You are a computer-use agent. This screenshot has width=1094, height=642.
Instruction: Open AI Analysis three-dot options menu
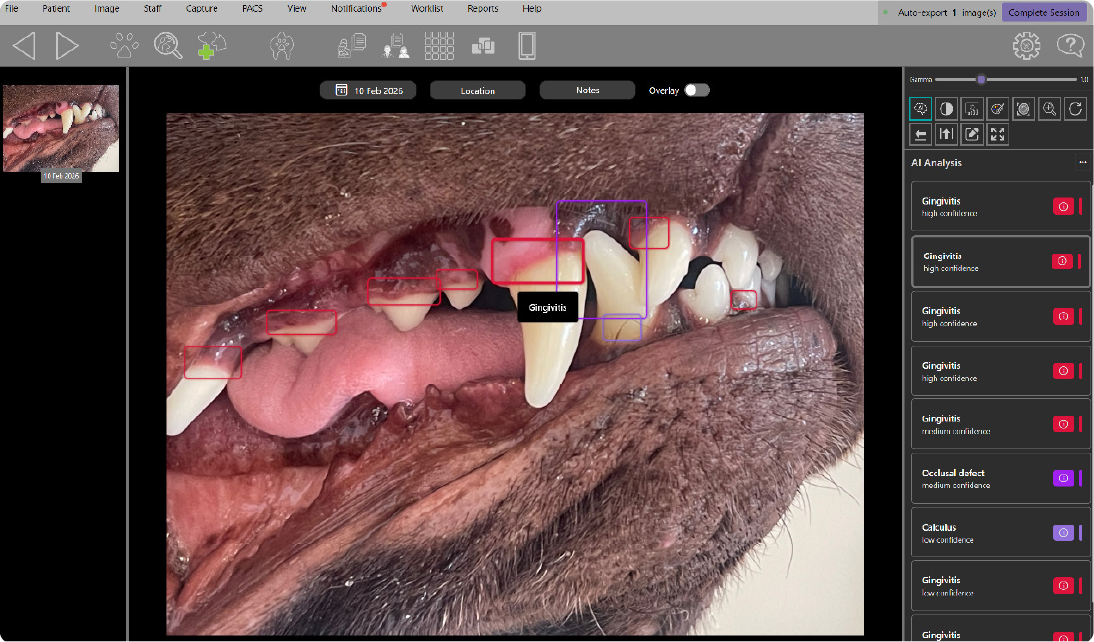click(x=1082, y=162)
